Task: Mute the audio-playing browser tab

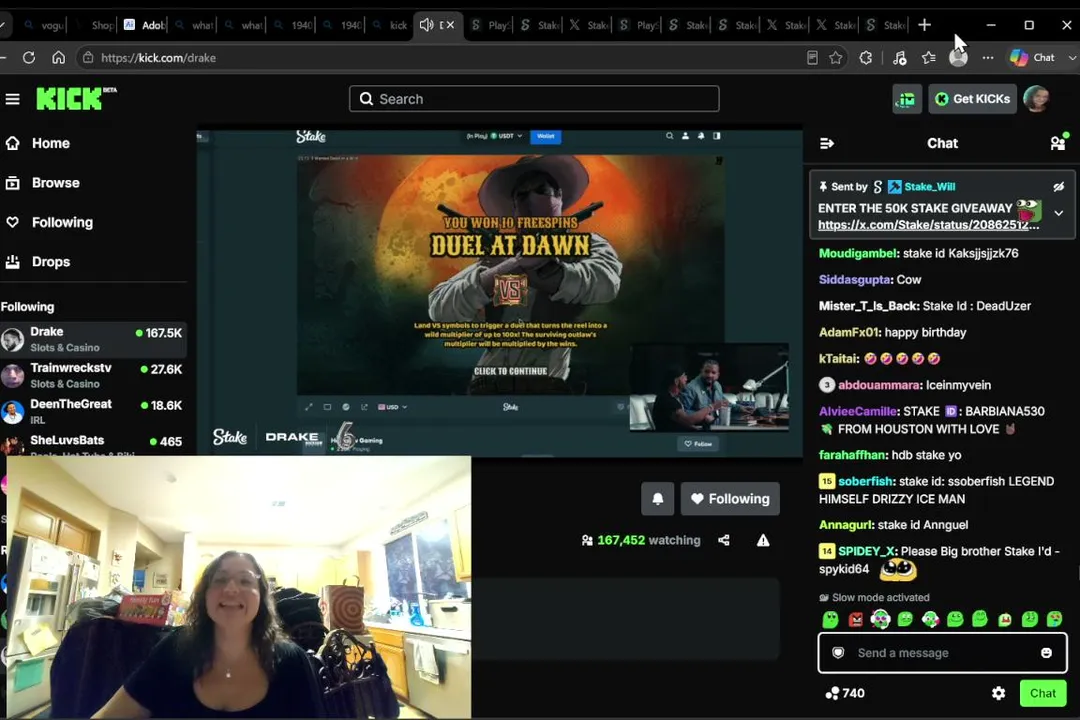Action: (x=426, y=25)
